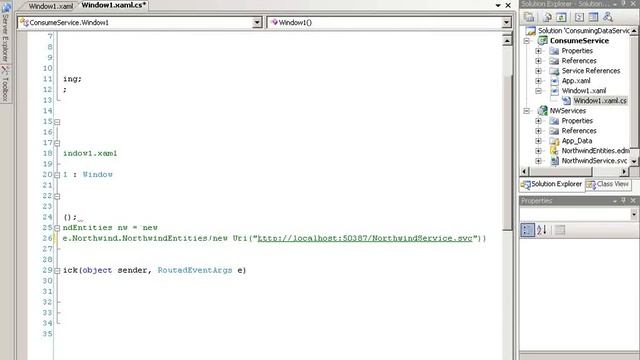
Task: Click the localhost NorthwindService.svc URL in code
Action: (365, 238)
